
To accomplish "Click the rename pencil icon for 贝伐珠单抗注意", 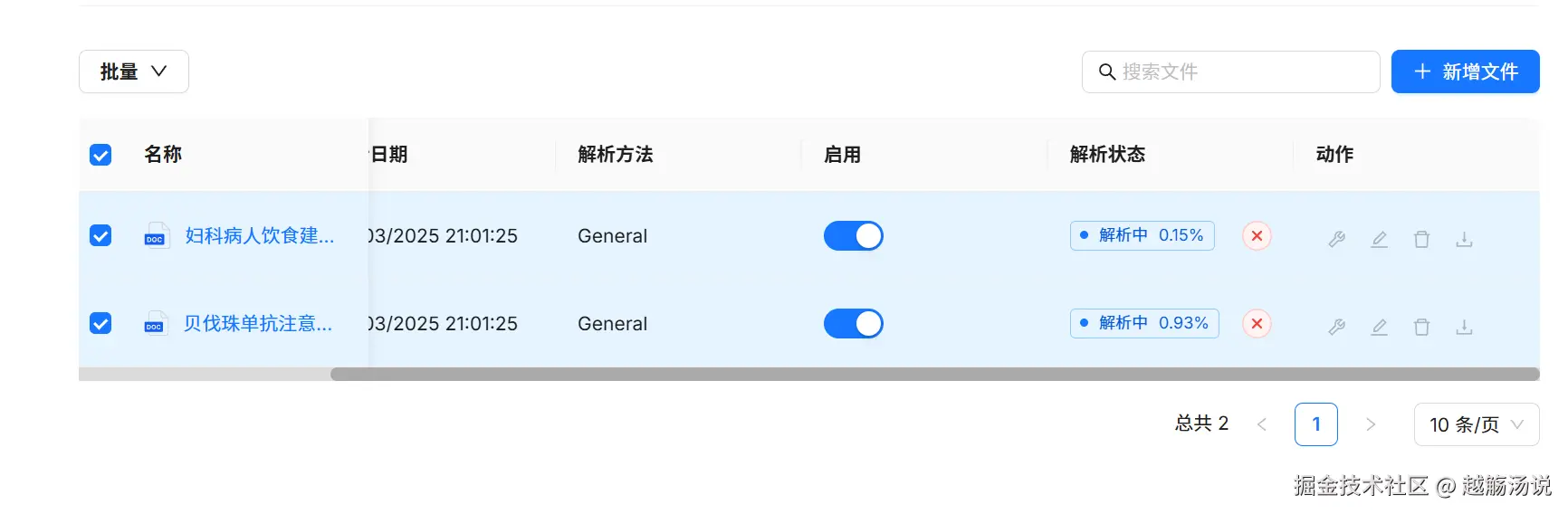I will 1379,327.
